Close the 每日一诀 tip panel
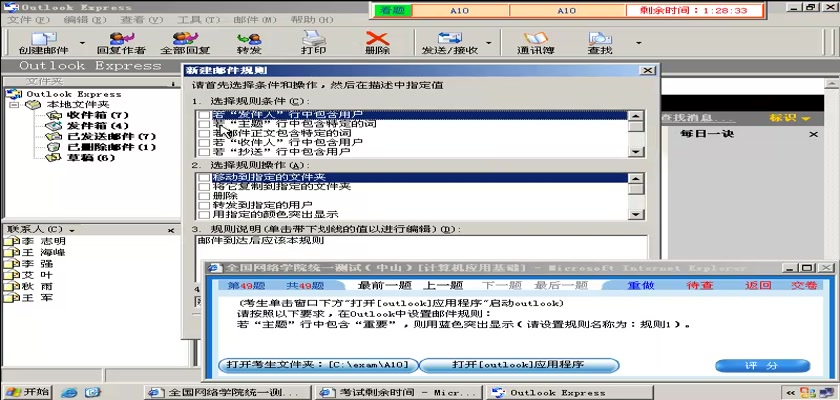840x400 pixels. 814,134
